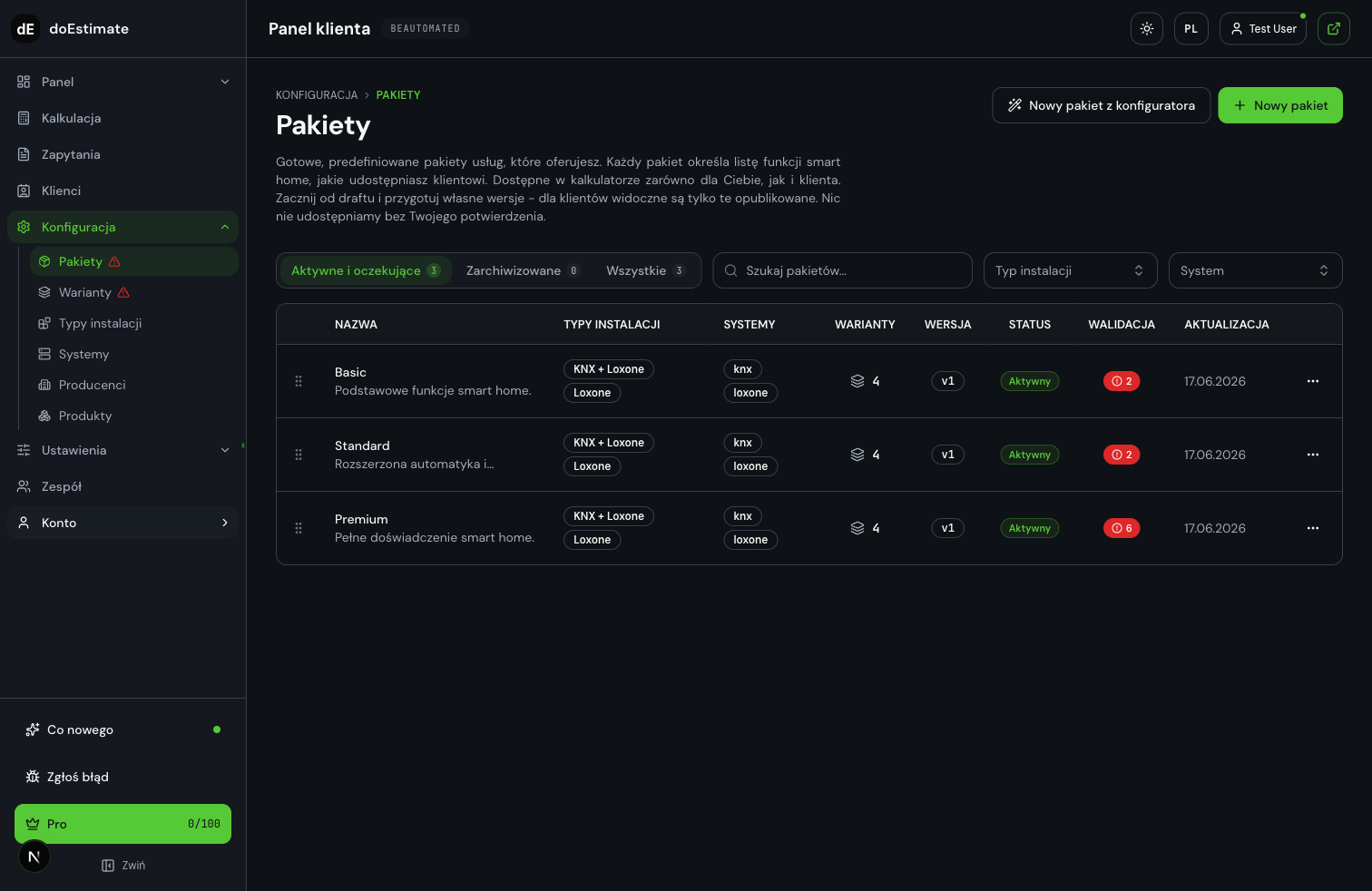Click the Nowy pakiet button
Viewport: 1372px width, 891px height.
click(x=1280, y=105)
